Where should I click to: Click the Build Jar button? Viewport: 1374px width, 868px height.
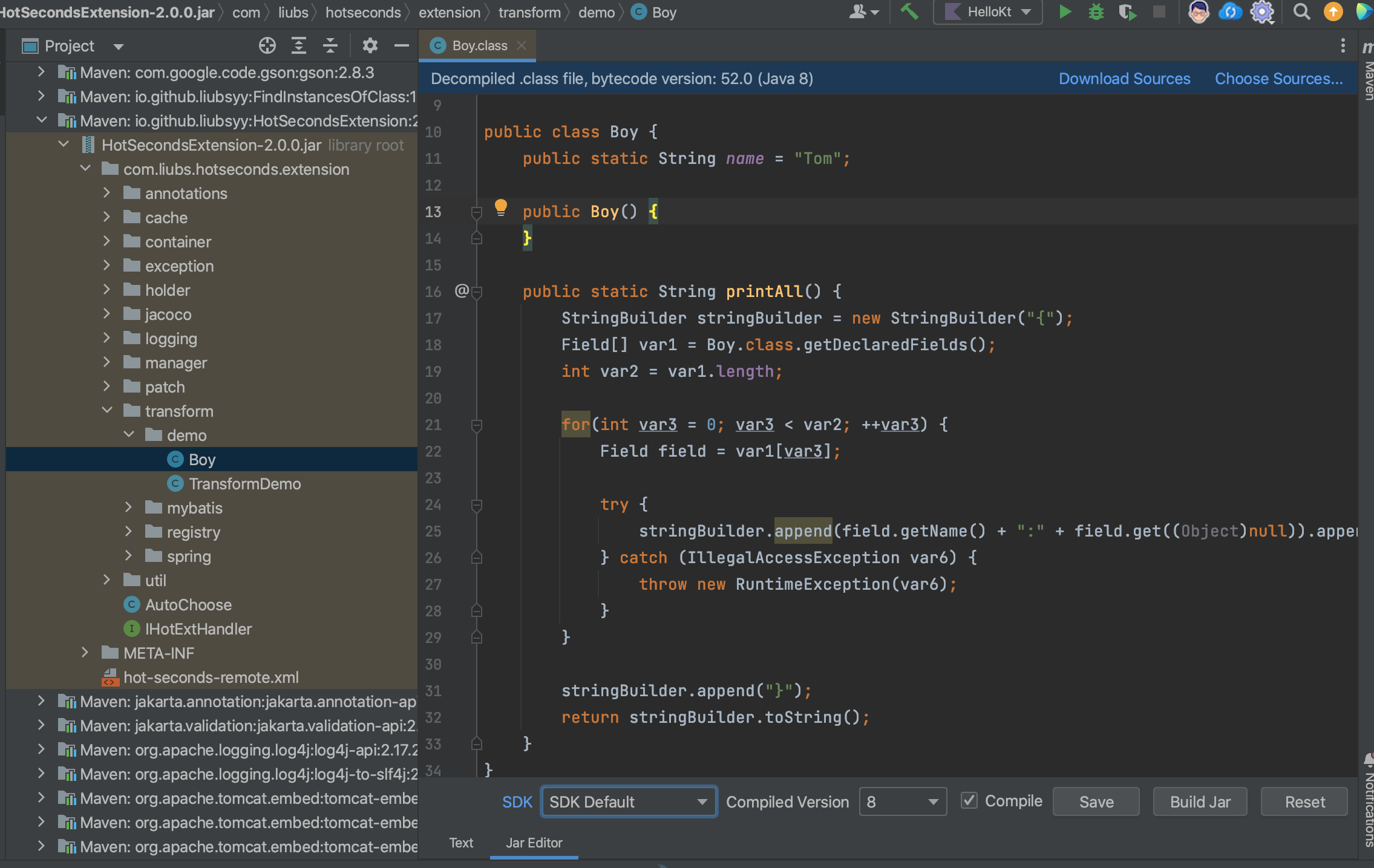(x=1200, y=802)
